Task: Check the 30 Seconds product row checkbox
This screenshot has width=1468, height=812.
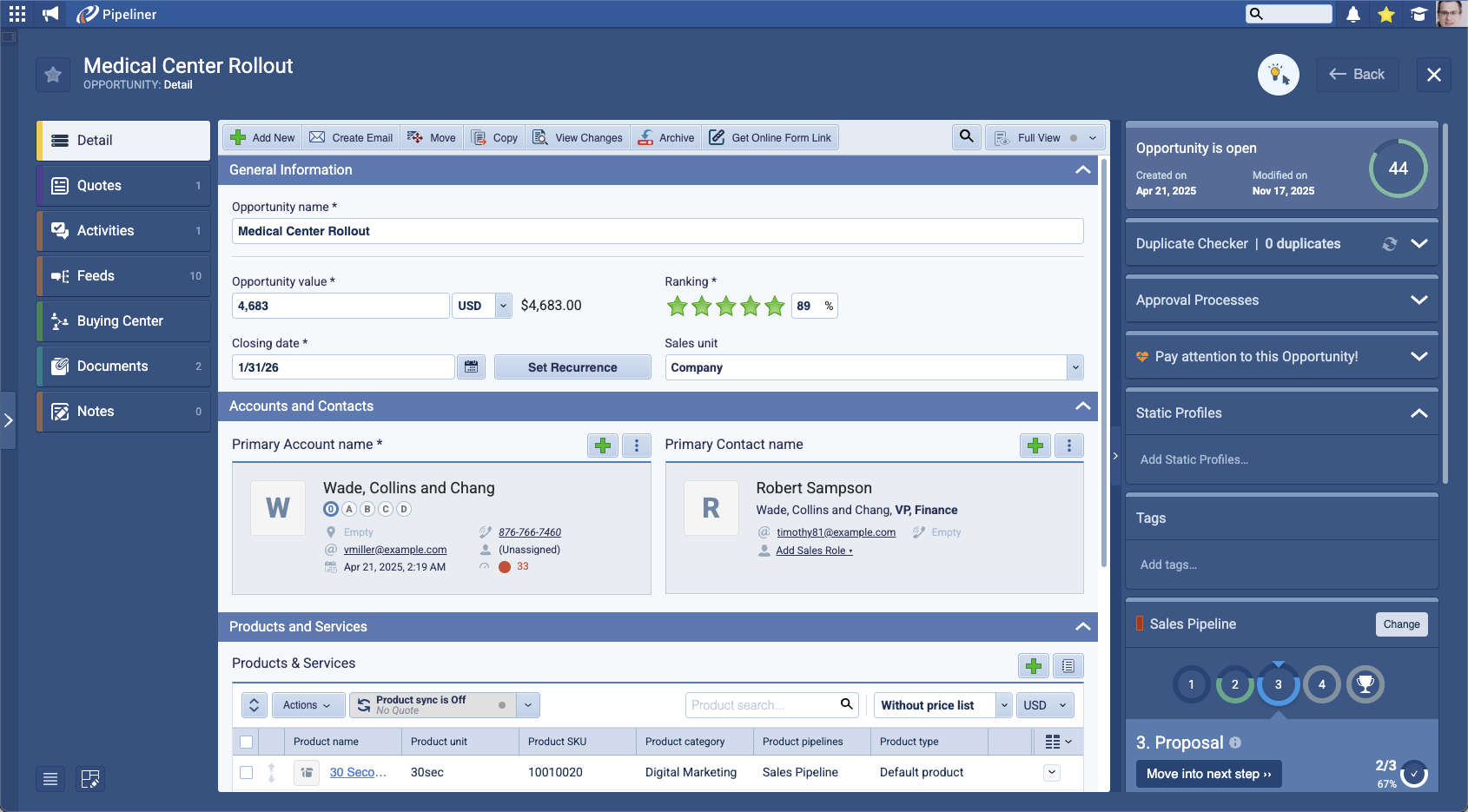Action: click(247, 772)
